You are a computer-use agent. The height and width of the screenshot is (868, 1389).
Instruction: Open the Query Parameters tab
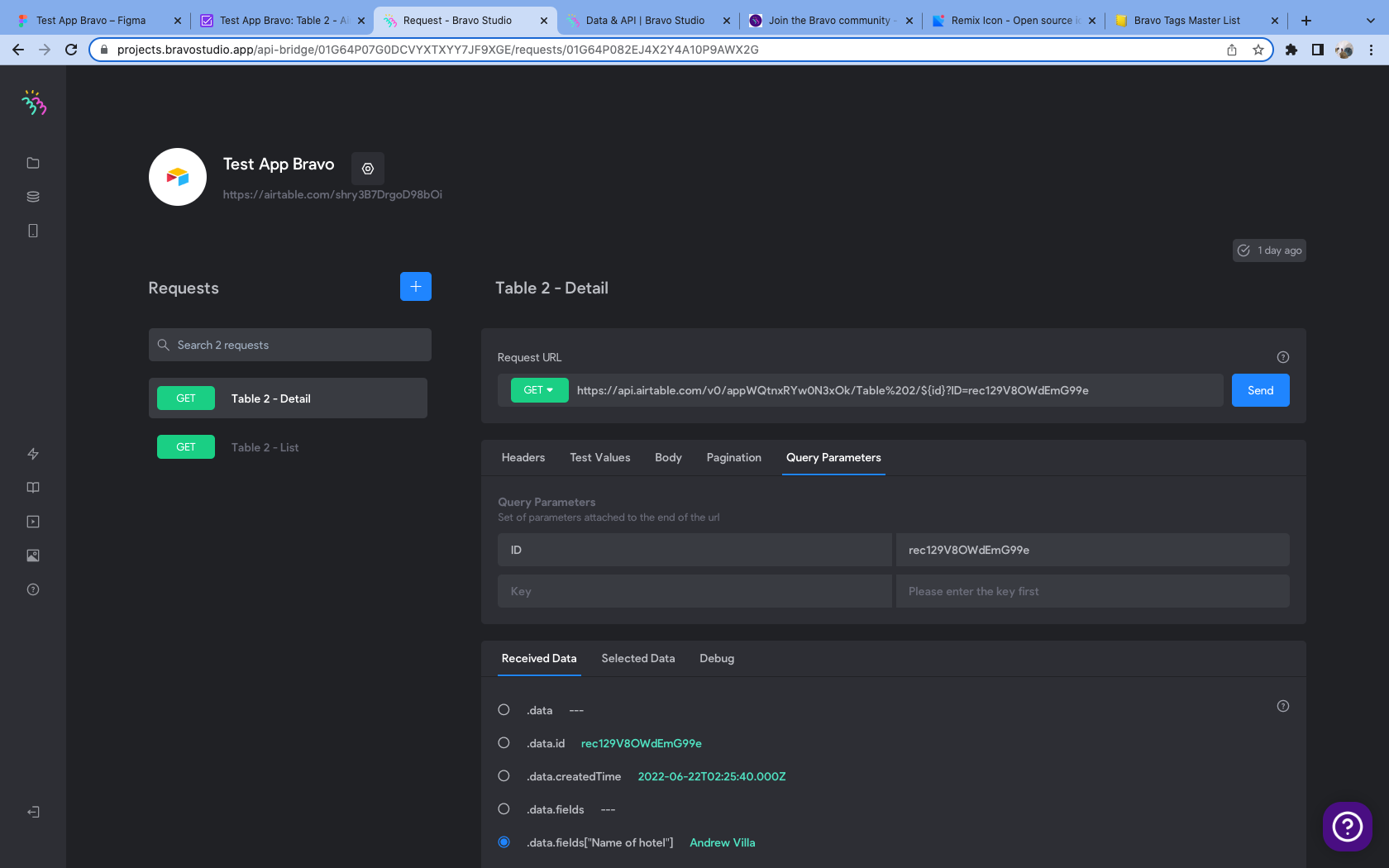pyautogui.click(x=833, y=458)
